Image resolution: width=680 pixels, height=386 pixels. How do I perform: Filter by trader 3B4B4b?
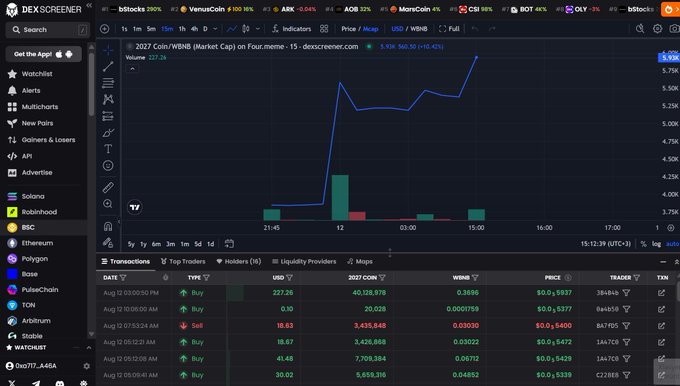coord(626,293)
